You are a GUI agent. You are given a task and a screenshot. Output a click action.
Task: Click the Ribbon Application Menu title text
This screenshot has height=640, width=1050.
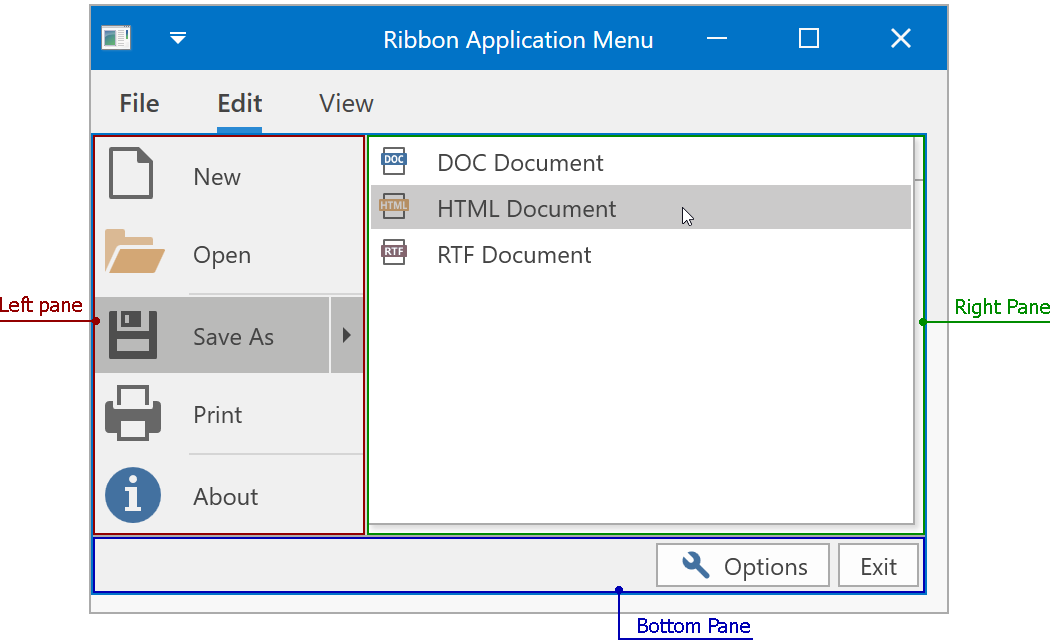coord(518,40)
